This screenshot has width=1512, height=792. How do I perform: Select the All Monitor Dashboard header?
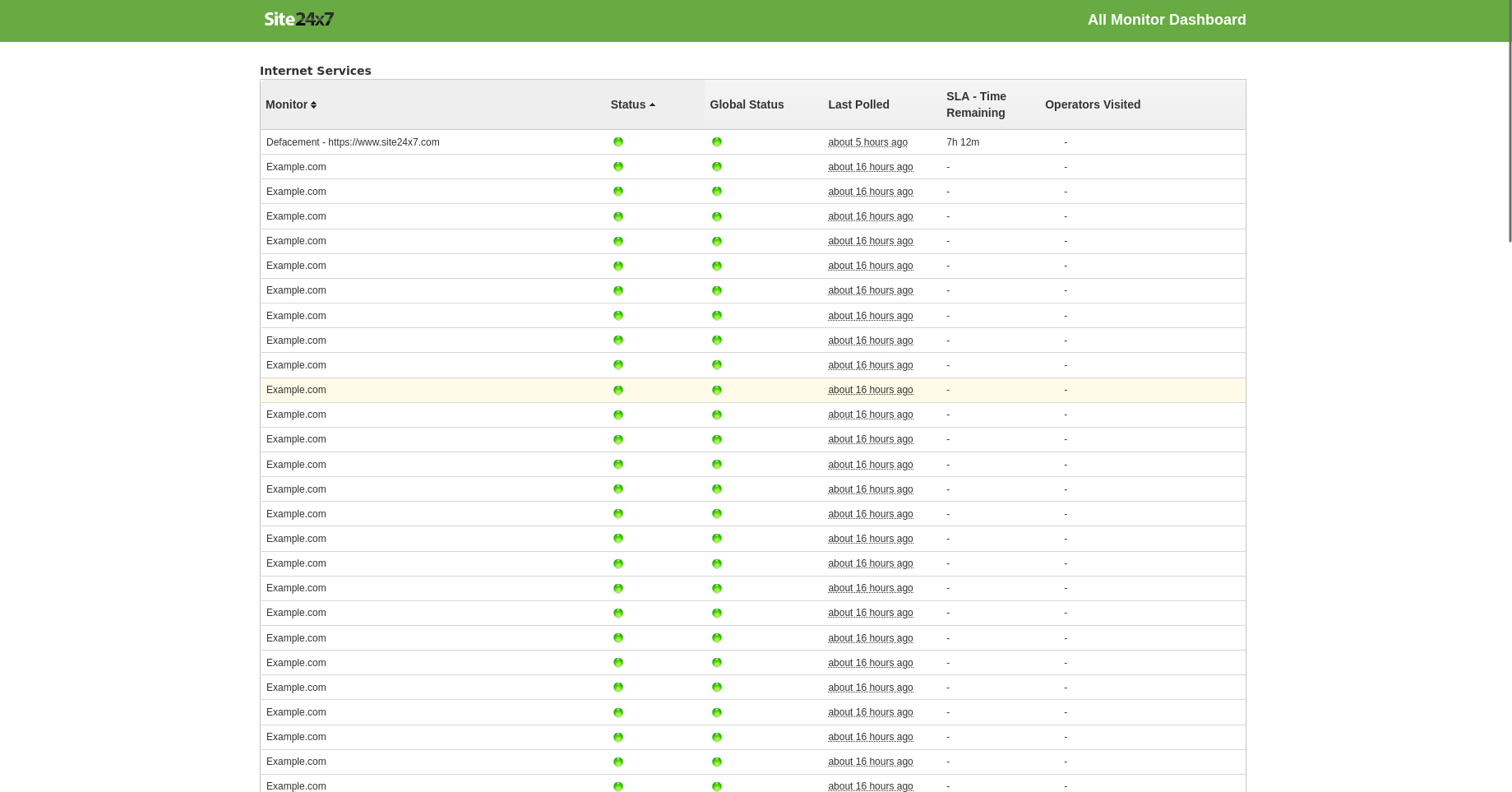click(x=1167, y=19)
